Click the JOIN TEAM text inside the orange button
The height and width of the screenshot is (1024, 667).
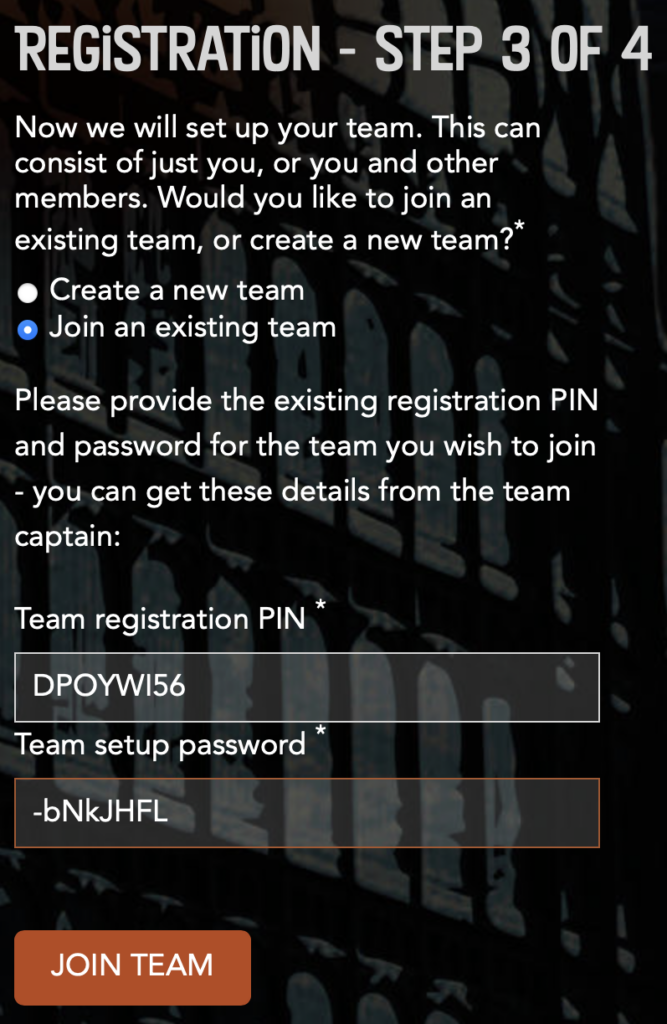click(133, 965)
